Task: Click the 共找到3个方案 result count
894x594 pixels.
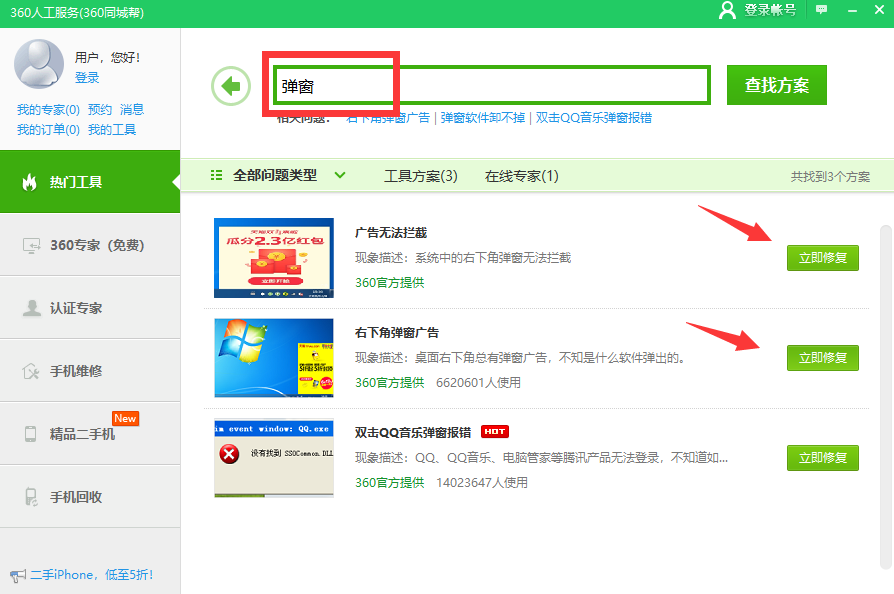Action: pos(830,177)
